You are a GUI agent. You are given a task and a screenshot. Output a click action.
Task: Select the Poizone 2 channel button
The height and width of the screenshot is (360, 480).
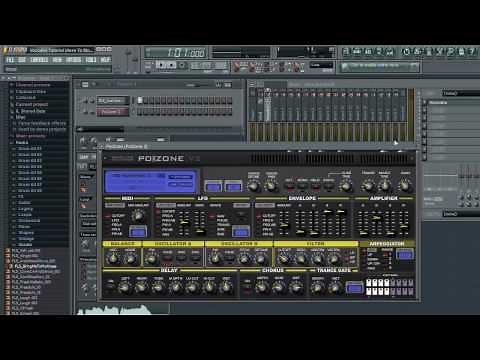(113, 112)
